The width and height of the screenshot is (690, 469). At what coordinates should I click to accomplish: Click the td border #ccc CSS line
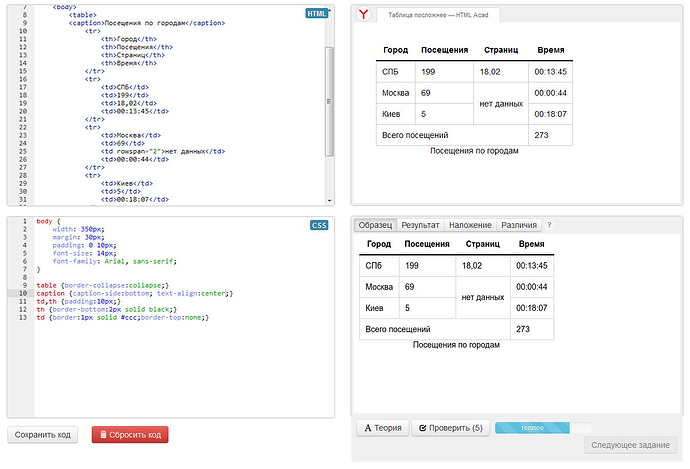123,317
